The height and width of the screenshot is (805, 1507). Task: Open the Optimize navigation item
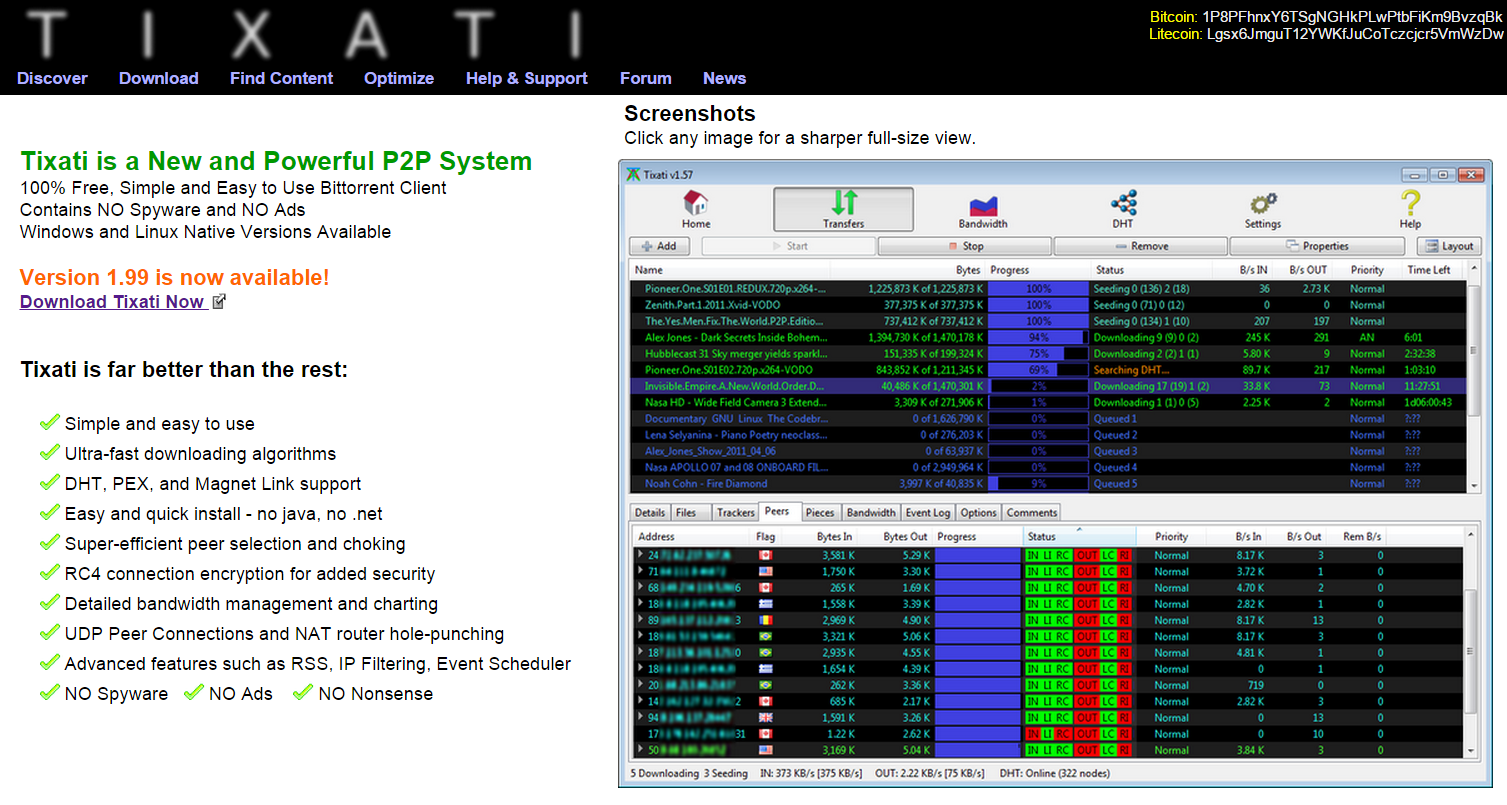(399, 78)
